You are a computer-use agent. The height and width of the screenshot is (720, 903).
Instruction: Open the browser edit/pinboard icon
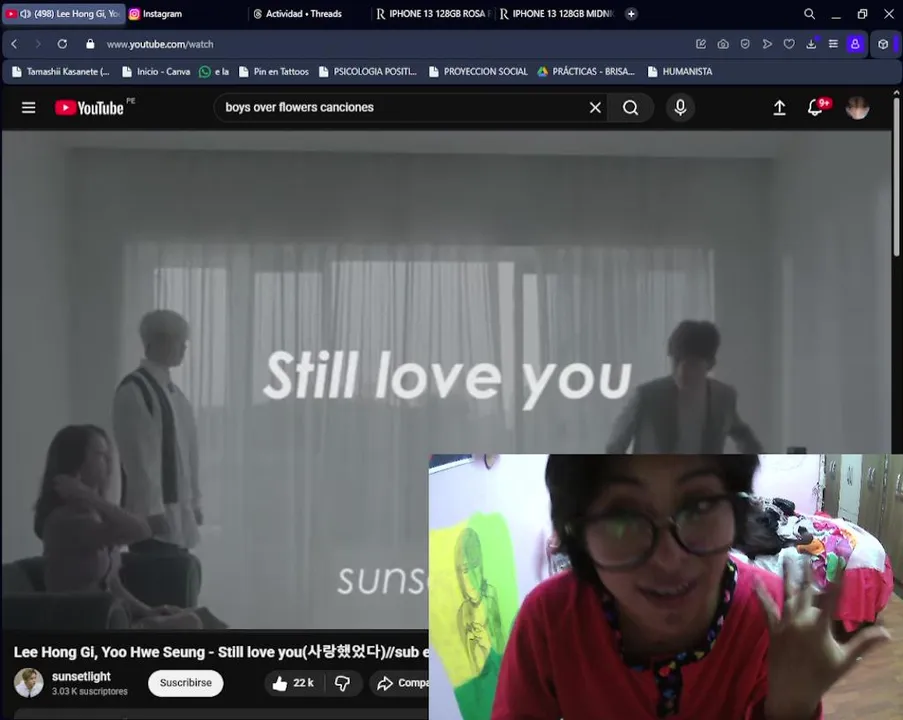(701, 44)
